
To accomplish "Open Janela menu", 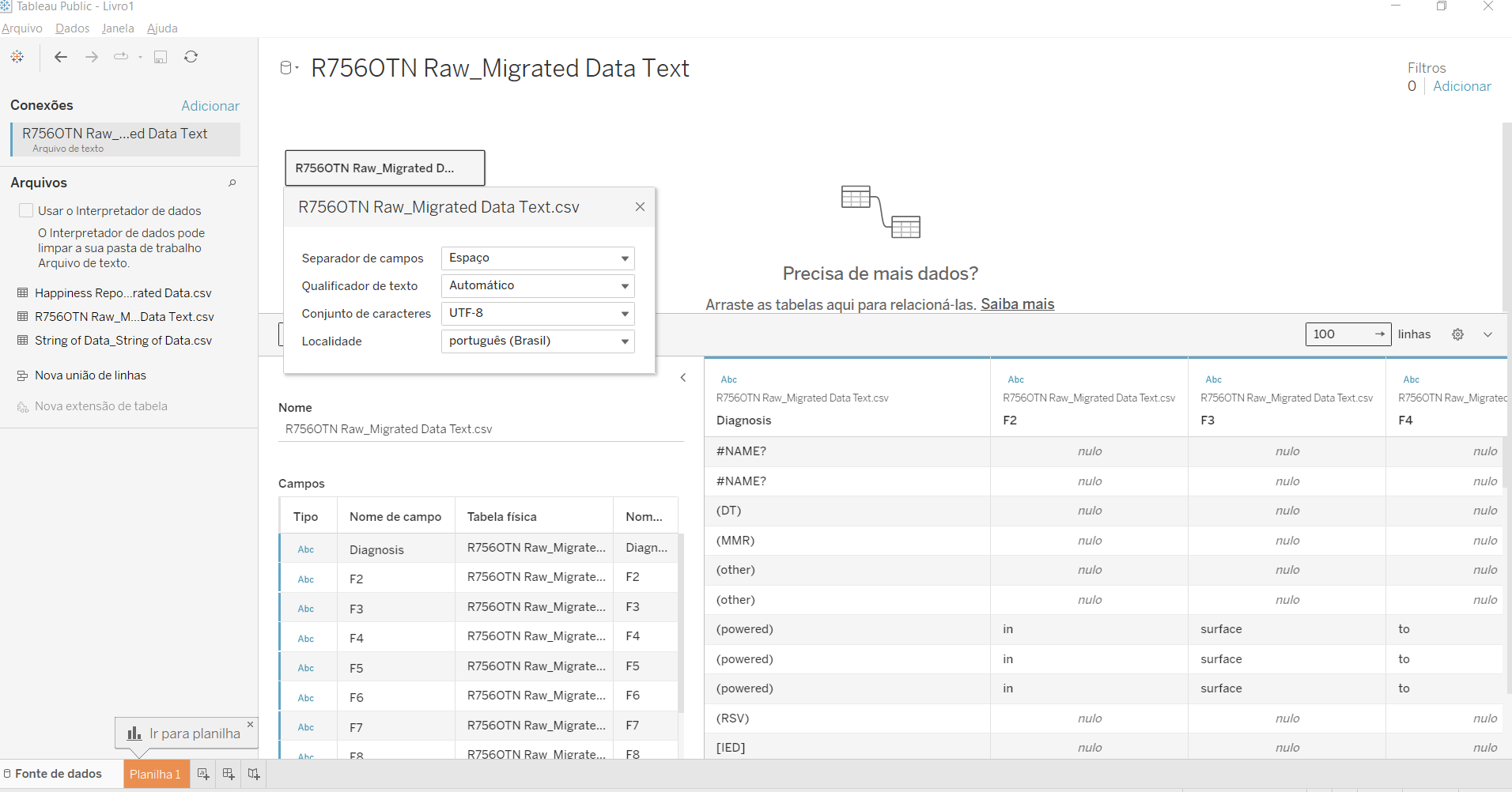I will pyautogui.click(x=118, y=28).
